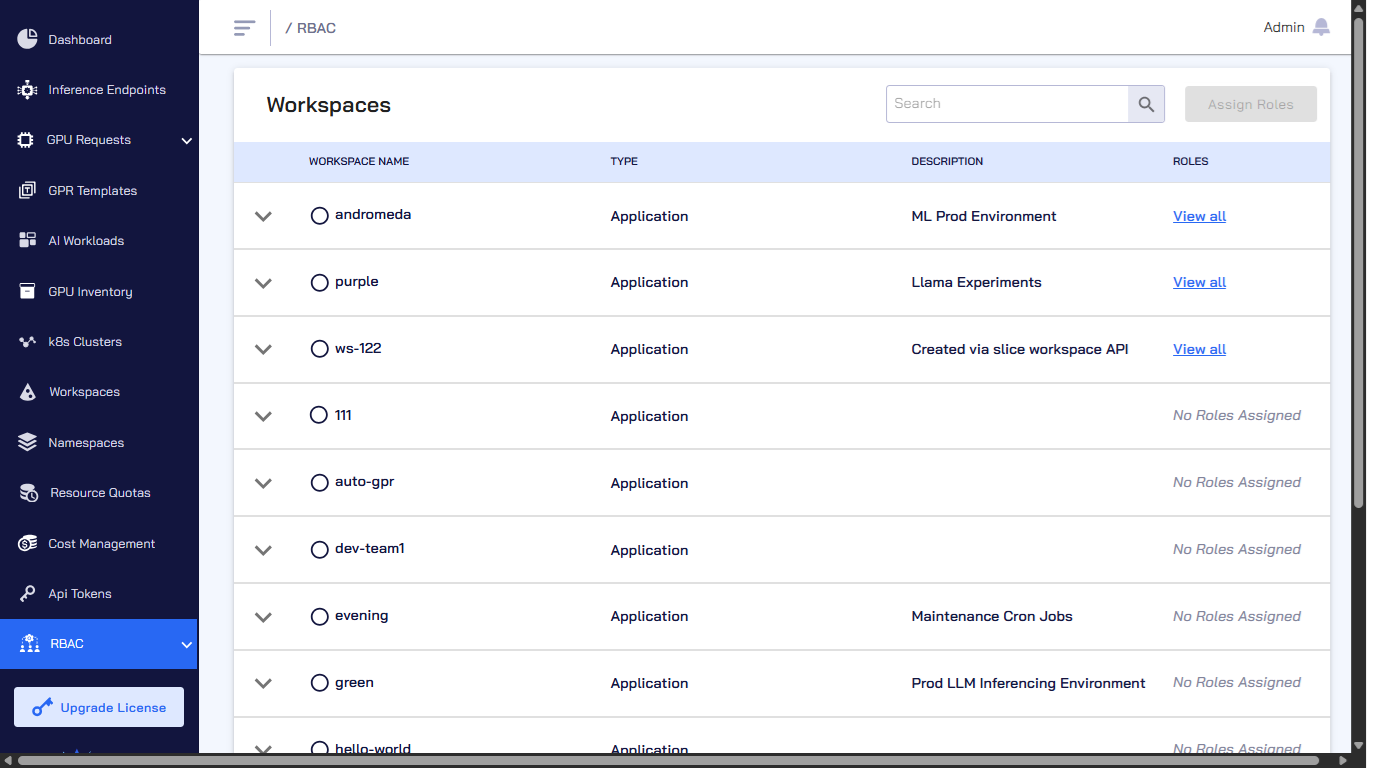
Task: Click the GPU Requests processor icon
Action: coord(26,140)
